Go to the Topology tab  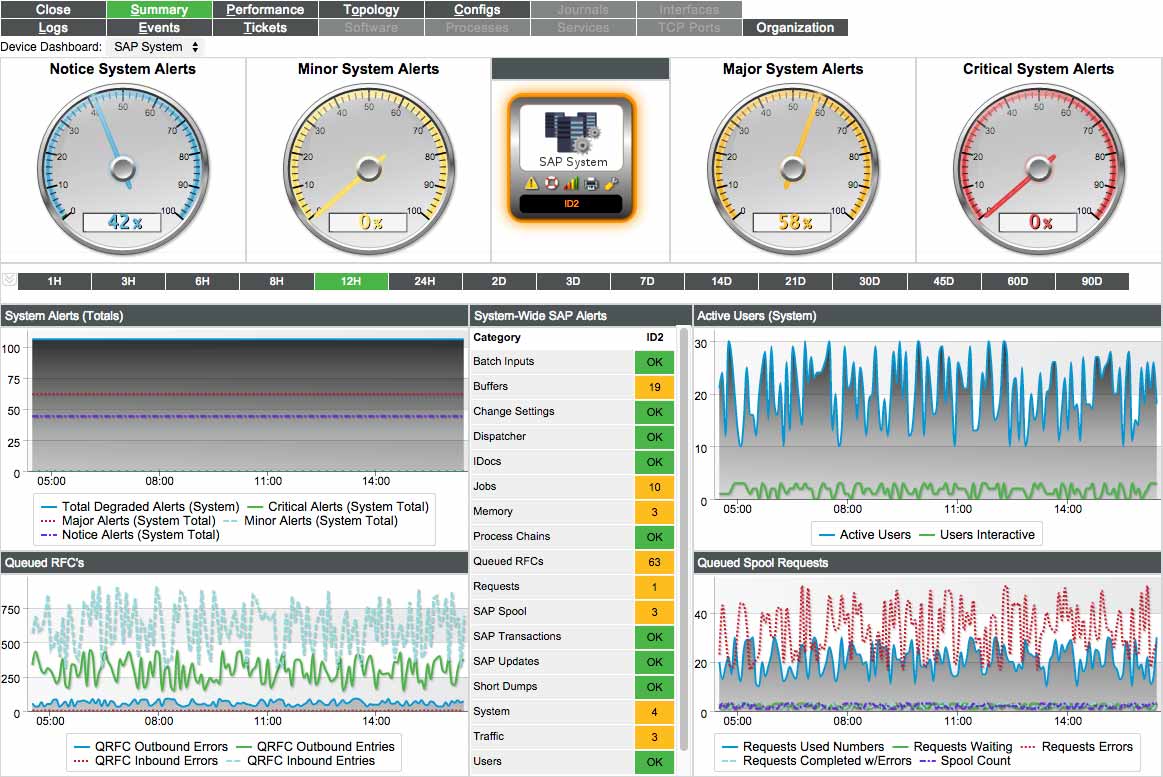pos(371,10)
